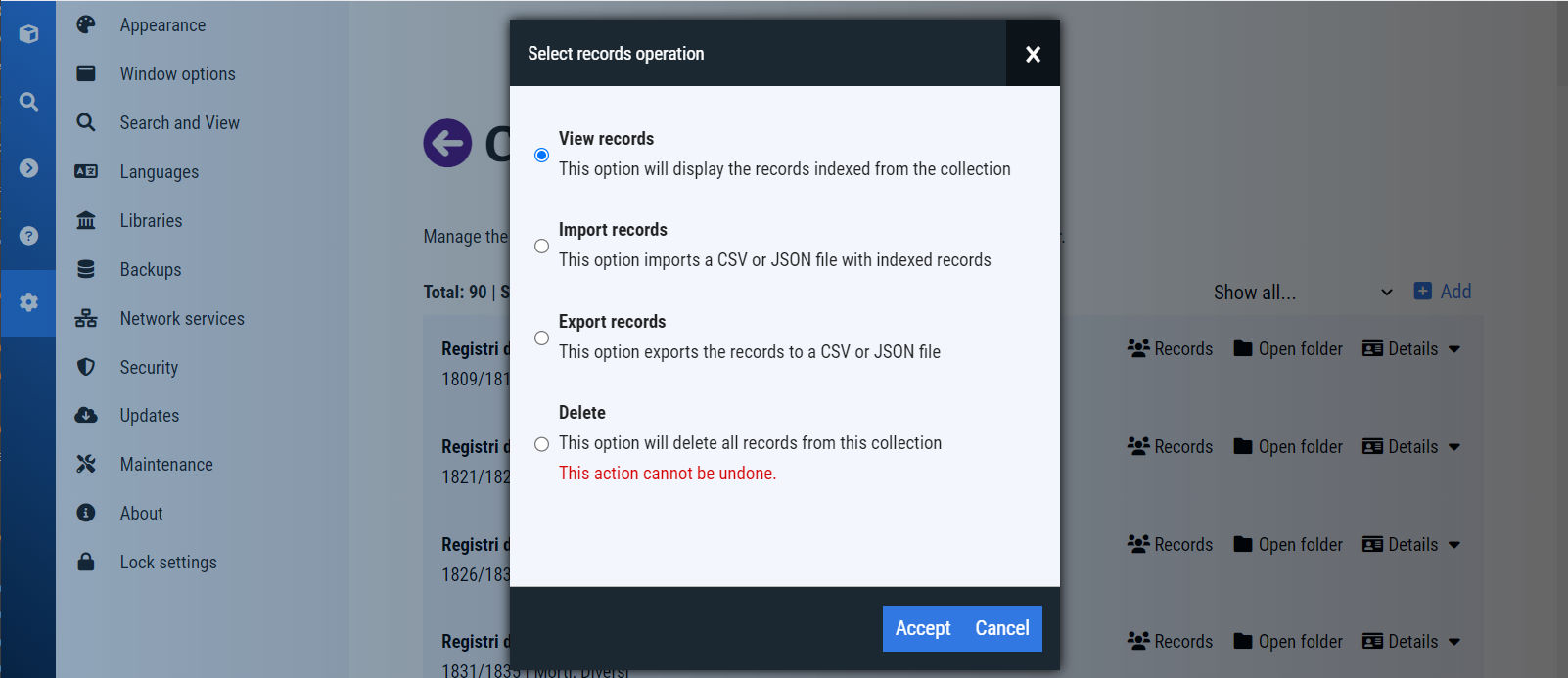Click the chevron circle icon in left rail
The image size is (1568, 678).
28,168
